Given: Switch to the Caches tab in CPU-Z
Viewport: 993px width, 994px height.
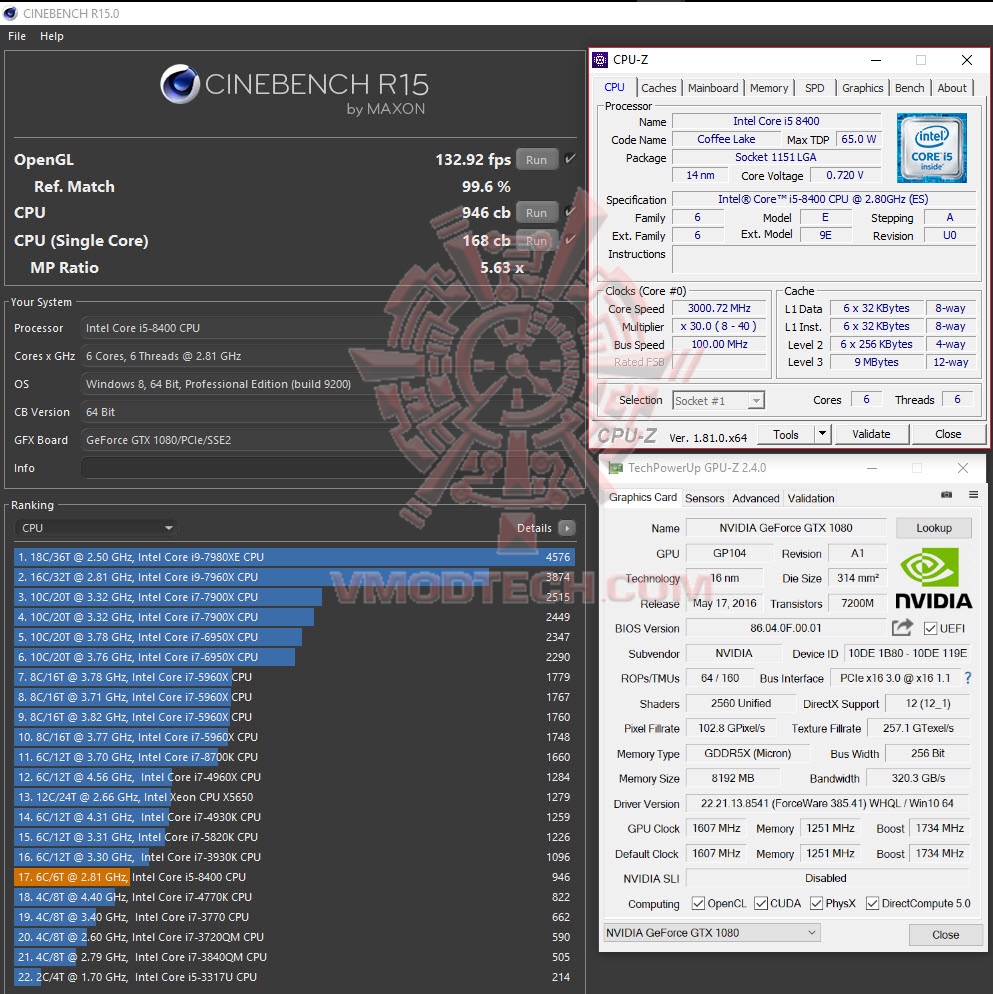Looking at the screenshot, I should 659,88.
